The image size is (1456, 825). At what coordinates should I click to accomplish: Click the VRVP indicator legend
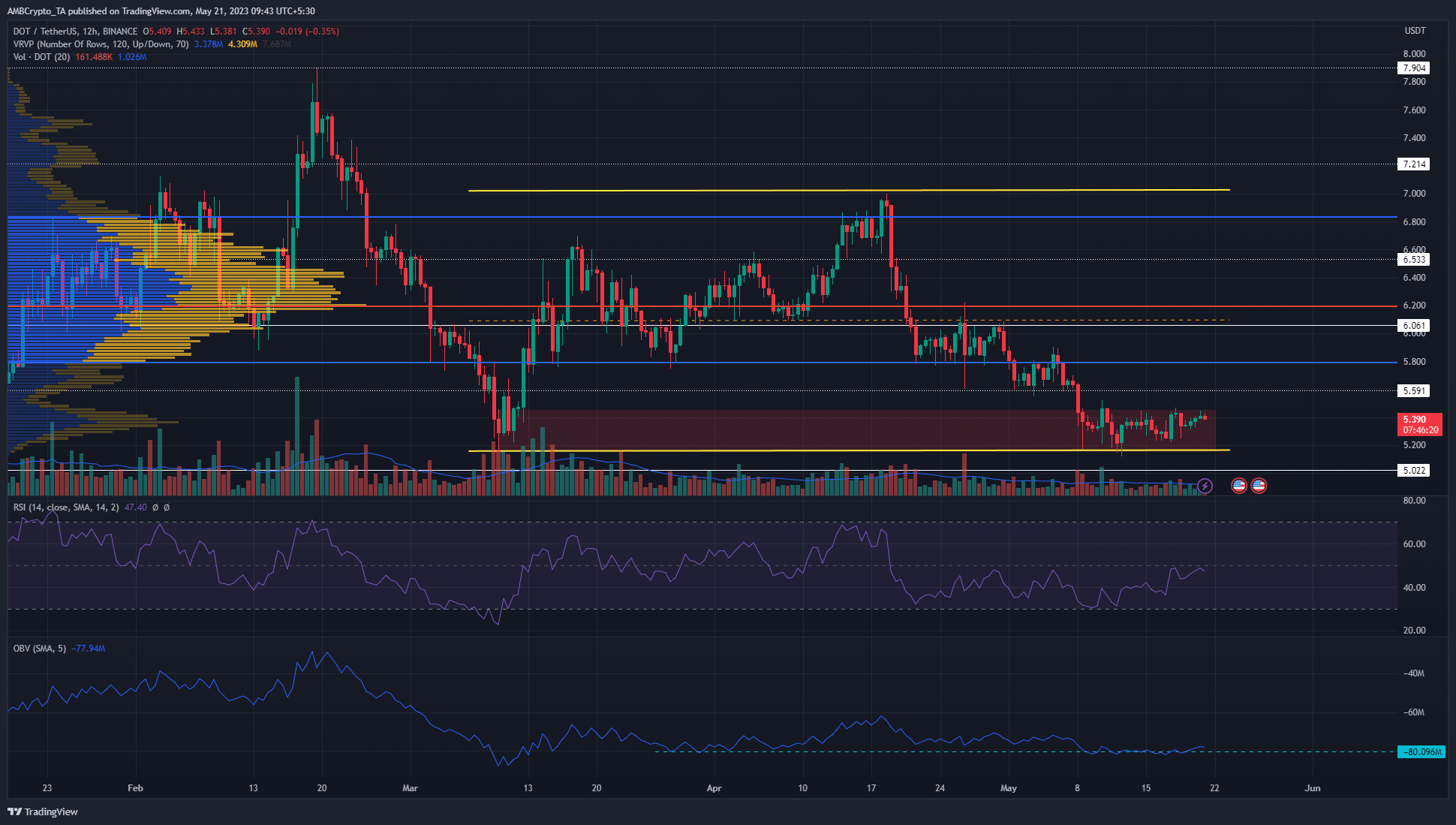(x=101, y=44)
